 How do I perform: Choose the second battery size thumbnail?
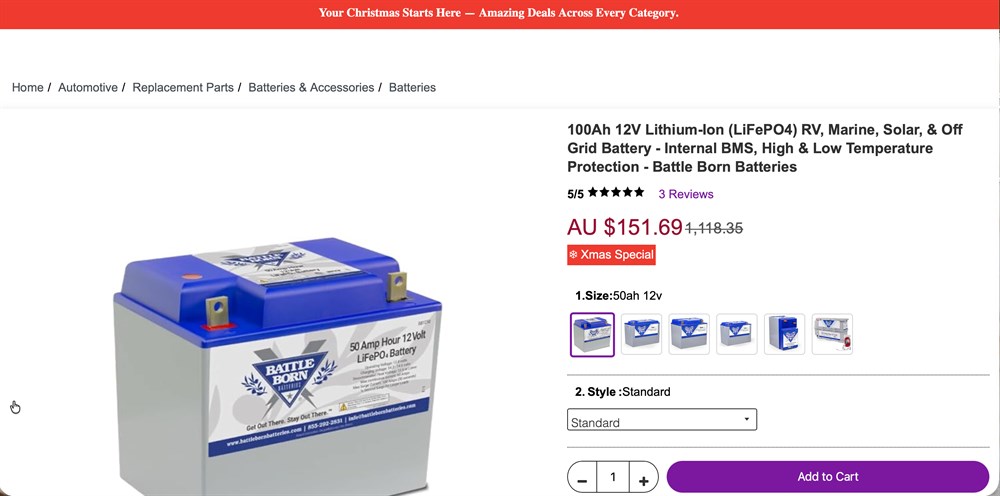point(642,334)
